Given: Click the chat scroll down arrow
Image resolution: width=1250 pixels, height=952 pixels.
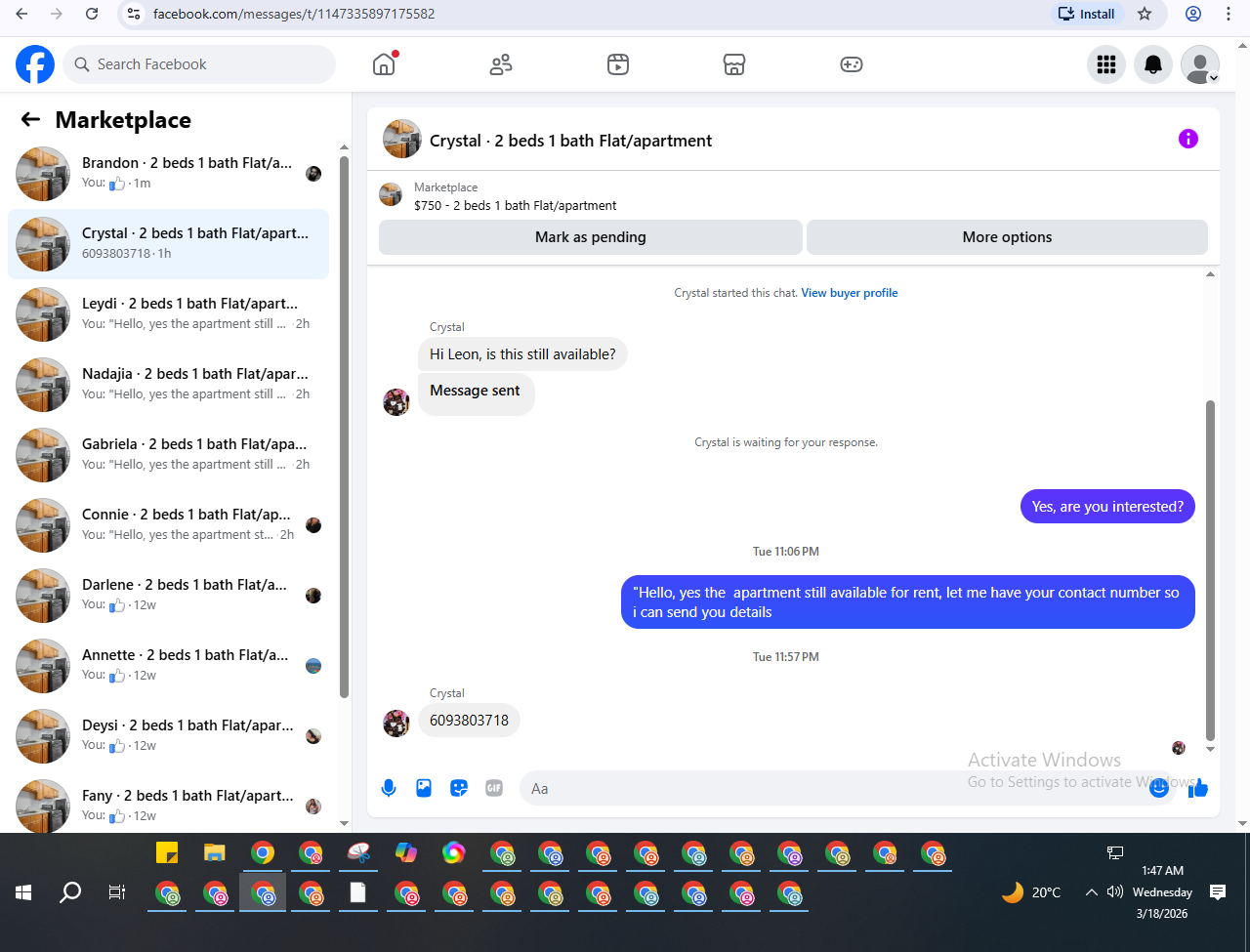Looking at the screenshot, I should [x=1211, y=749].
